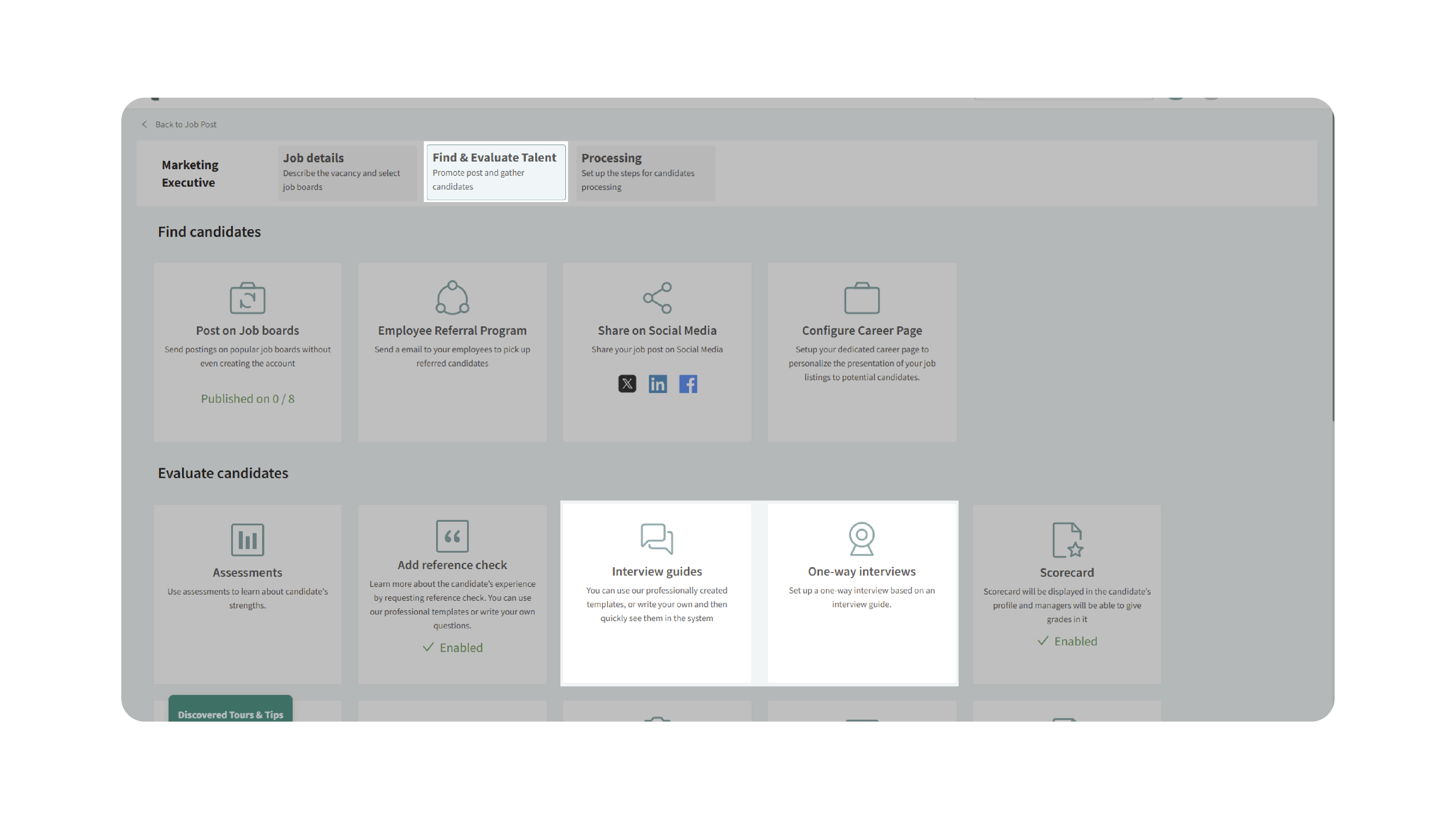1456x819 pixels.
Task: Open Employee Referral Program icon
Action: coord(452,297)
